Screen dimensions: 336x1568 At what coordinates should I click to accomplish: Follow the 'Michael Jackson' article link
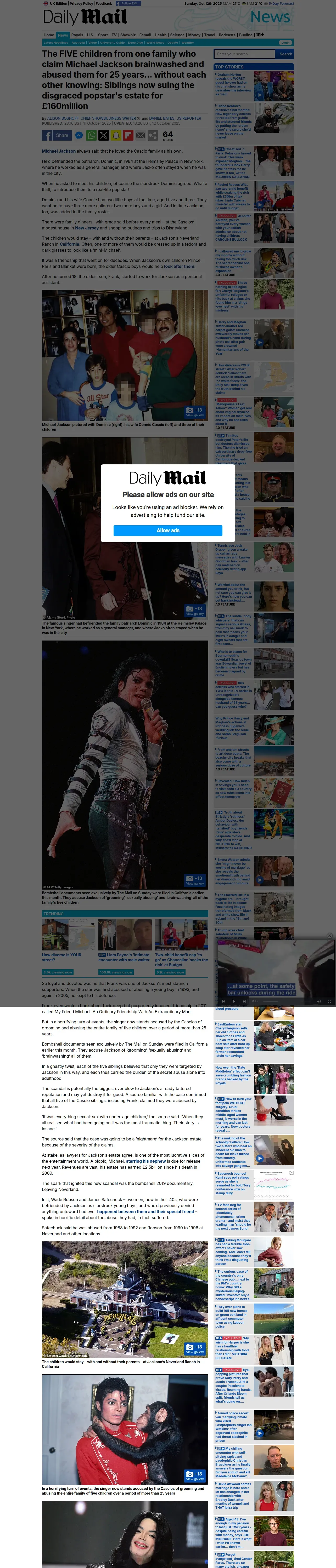coord(59,151)
